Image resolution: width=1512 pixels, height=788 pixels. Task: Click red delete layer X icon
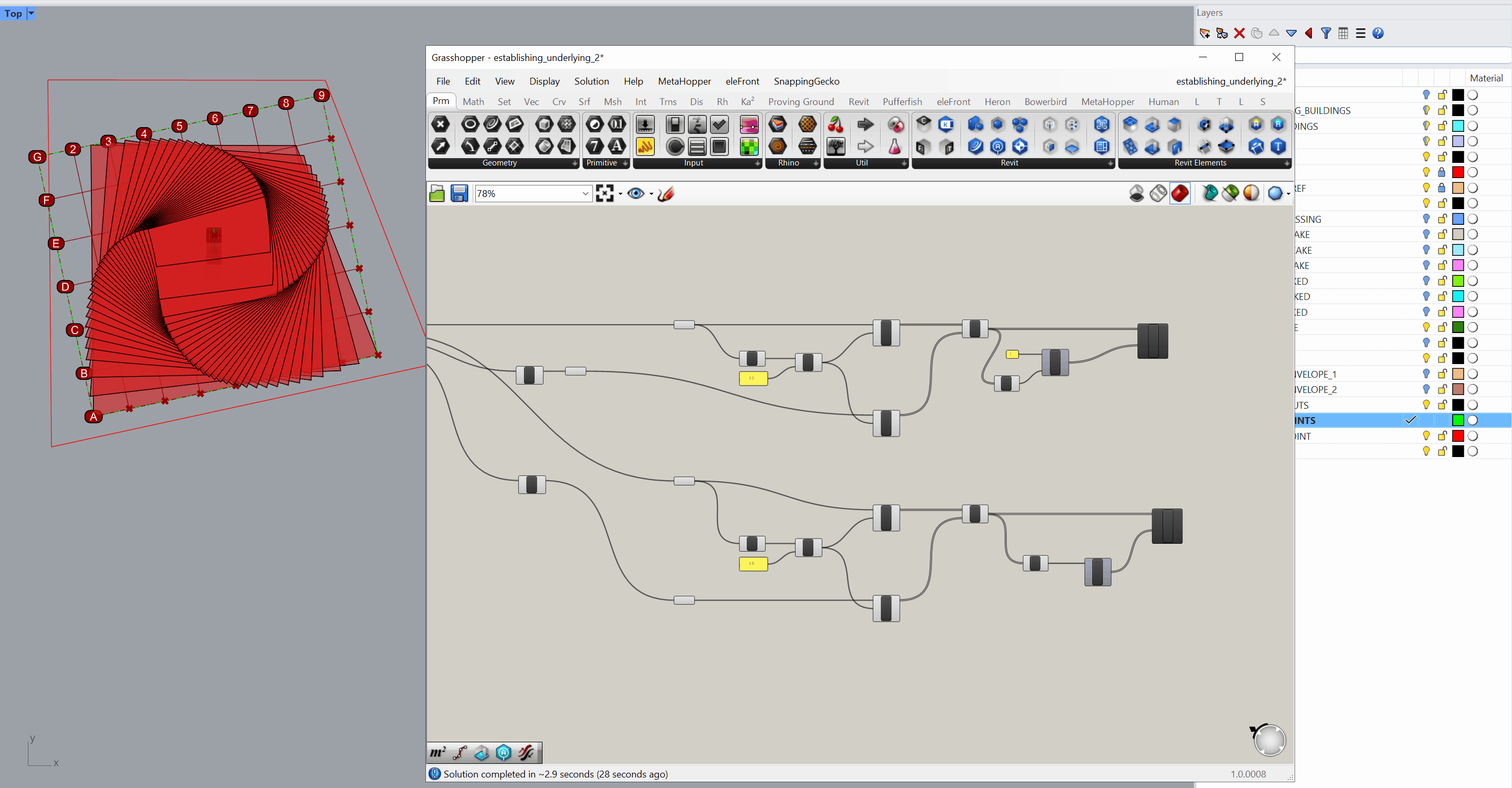1239,34
